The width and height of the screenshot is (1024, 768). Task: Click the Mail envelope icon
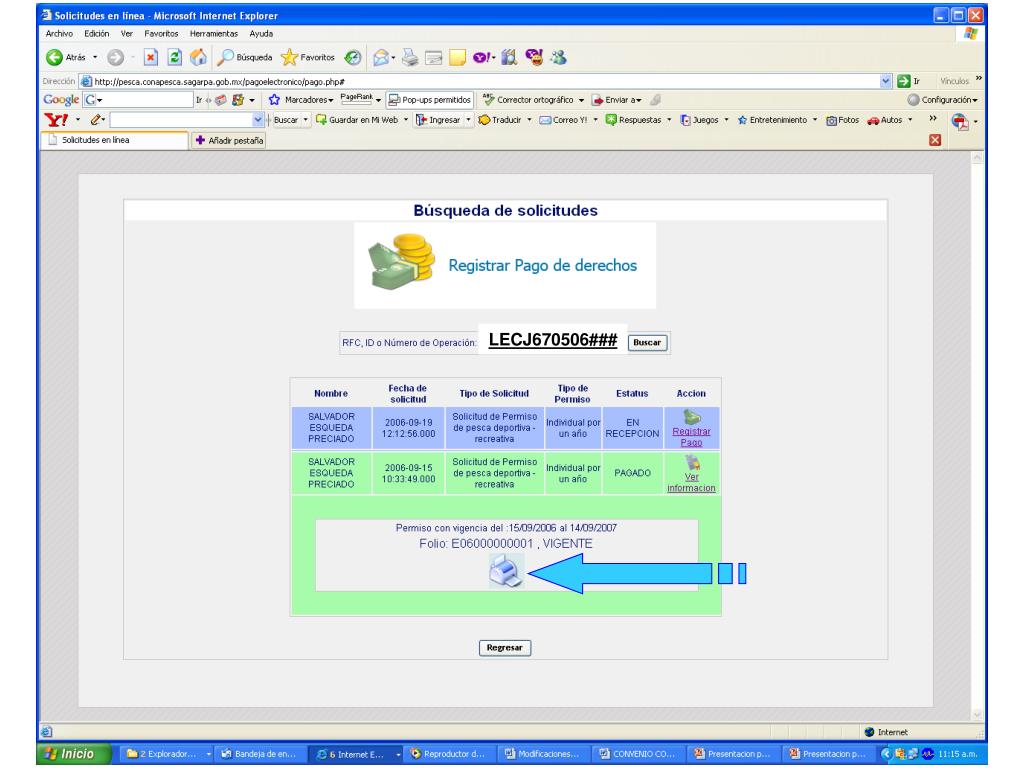pos(381,57)
